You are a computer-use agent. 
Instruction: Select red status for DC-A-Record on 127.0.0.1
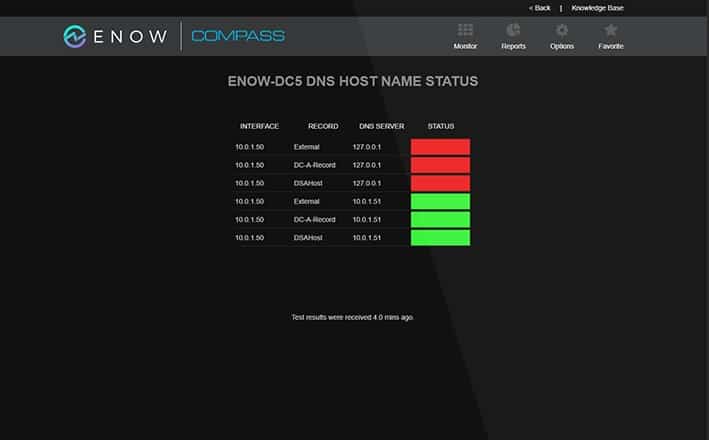[440, 165]
